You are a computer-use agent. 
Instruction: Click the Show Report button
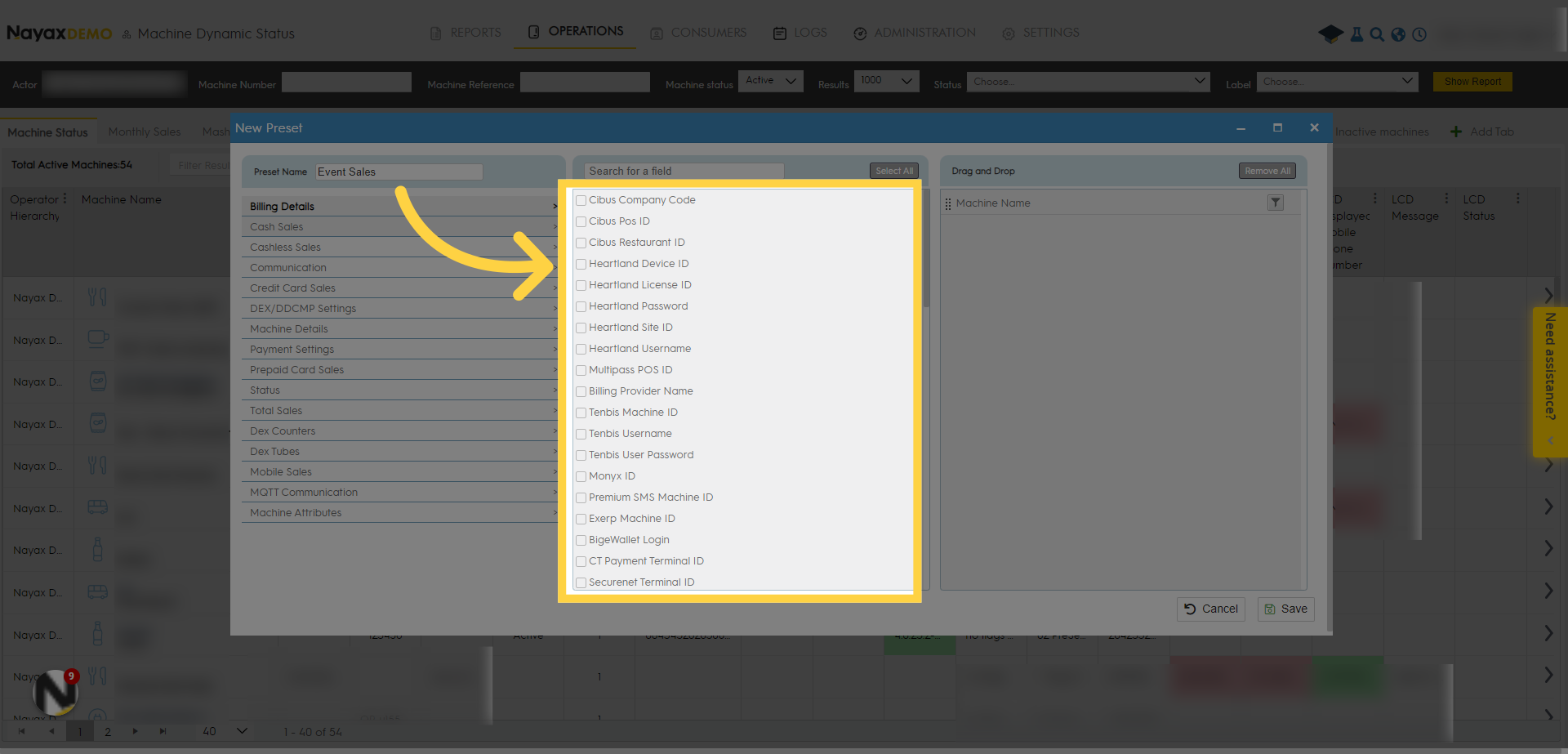pos(1472,82)
